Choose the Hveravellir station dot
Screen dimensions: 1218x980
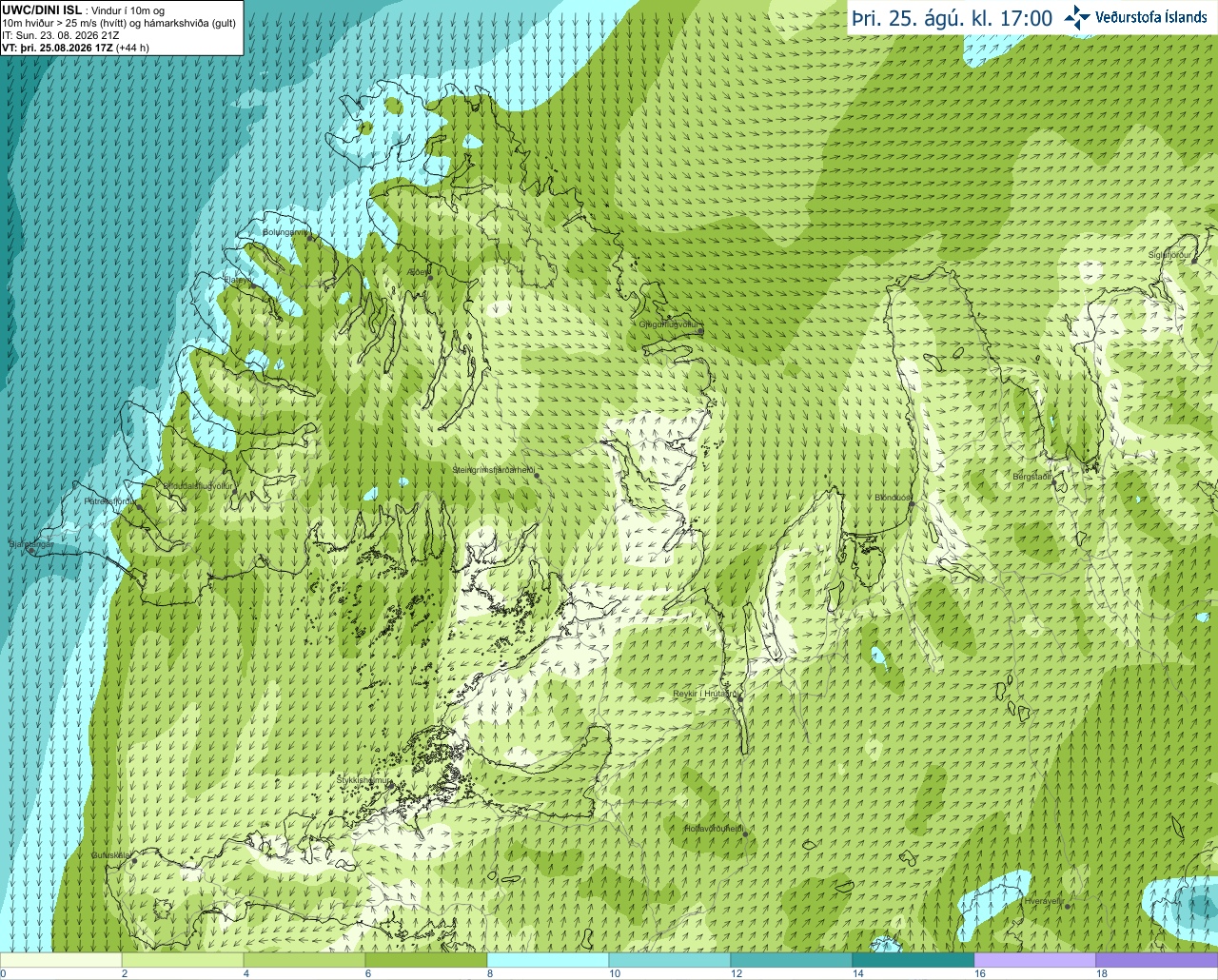coord(1068,907)
